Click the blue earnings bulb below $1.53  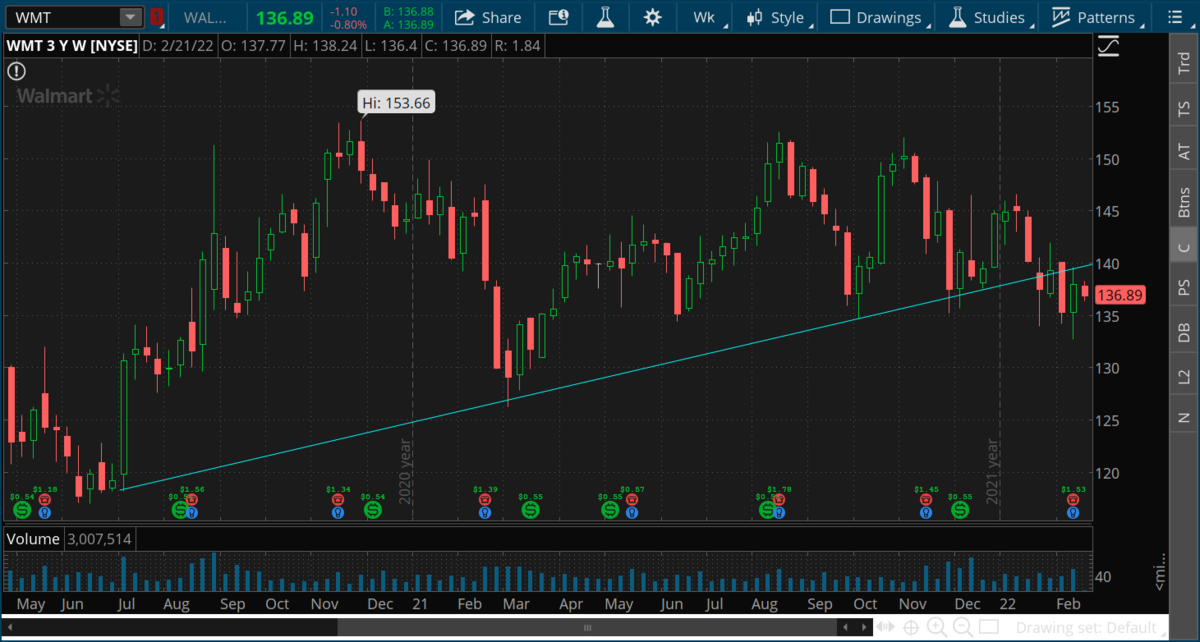(1073, 511)
